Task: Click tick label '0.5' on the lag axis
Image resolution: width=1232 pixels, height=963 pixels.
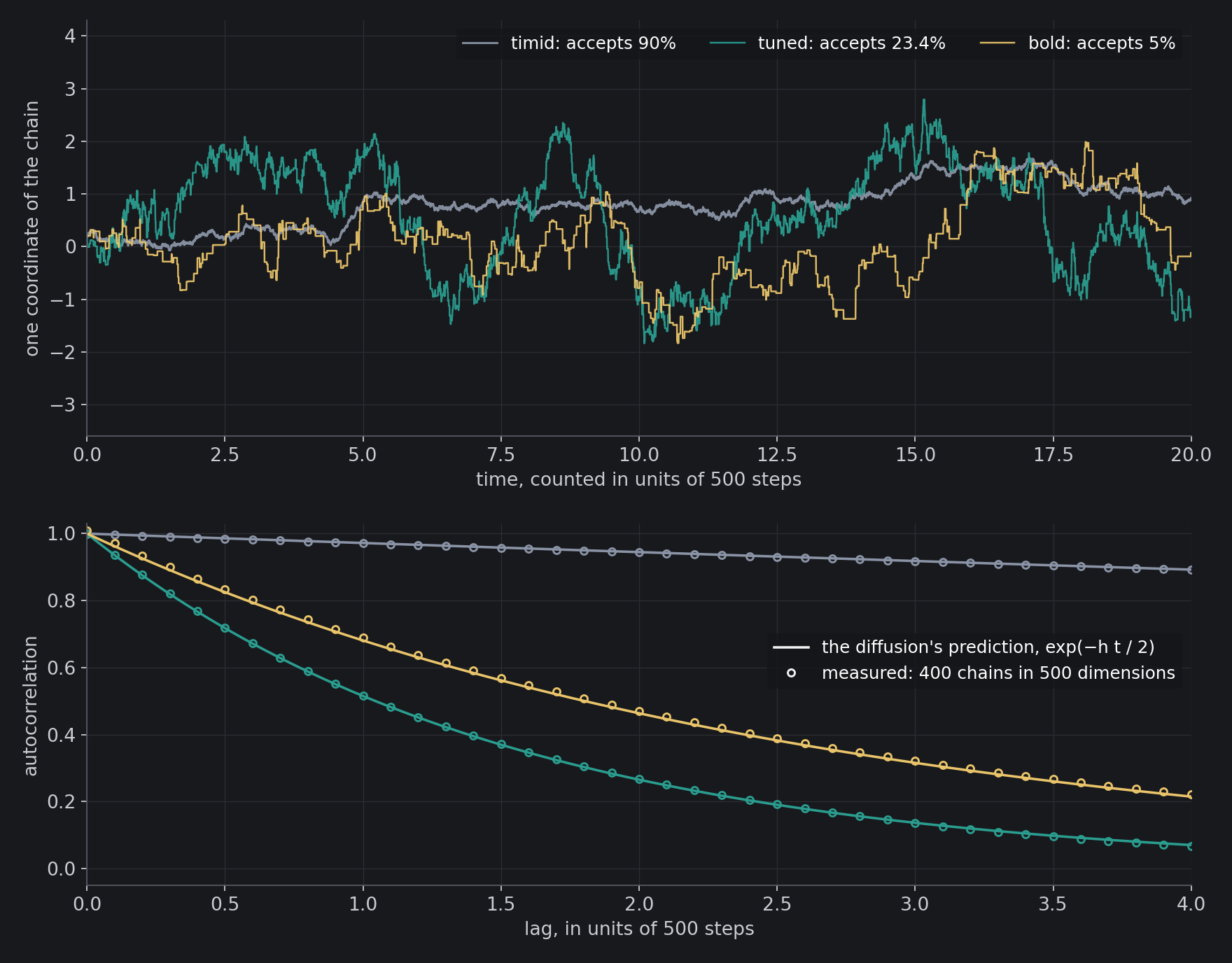Action: click(225, 904)
